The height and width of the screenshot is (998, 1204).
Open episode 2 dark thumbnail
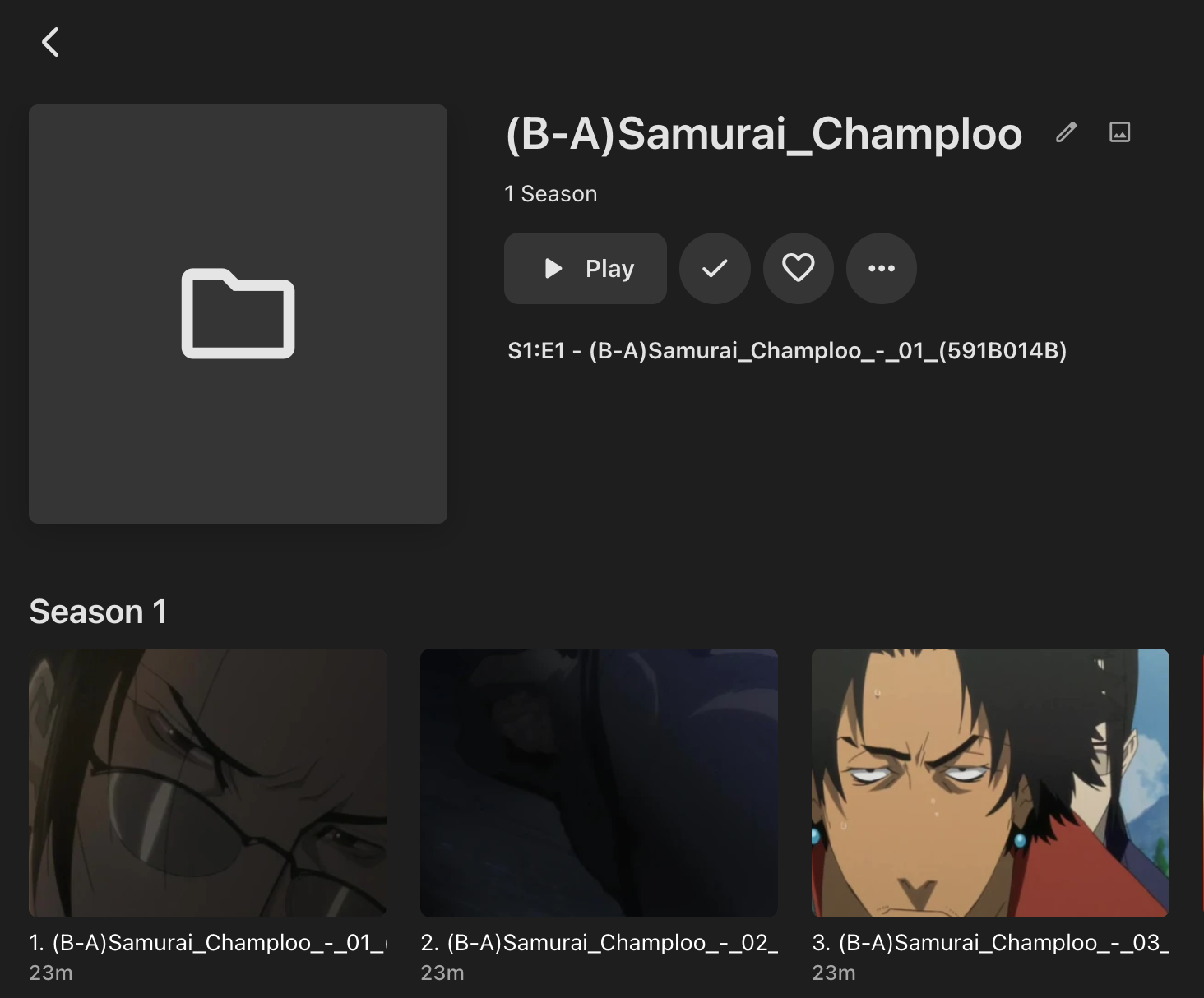[x=599, y=783]
